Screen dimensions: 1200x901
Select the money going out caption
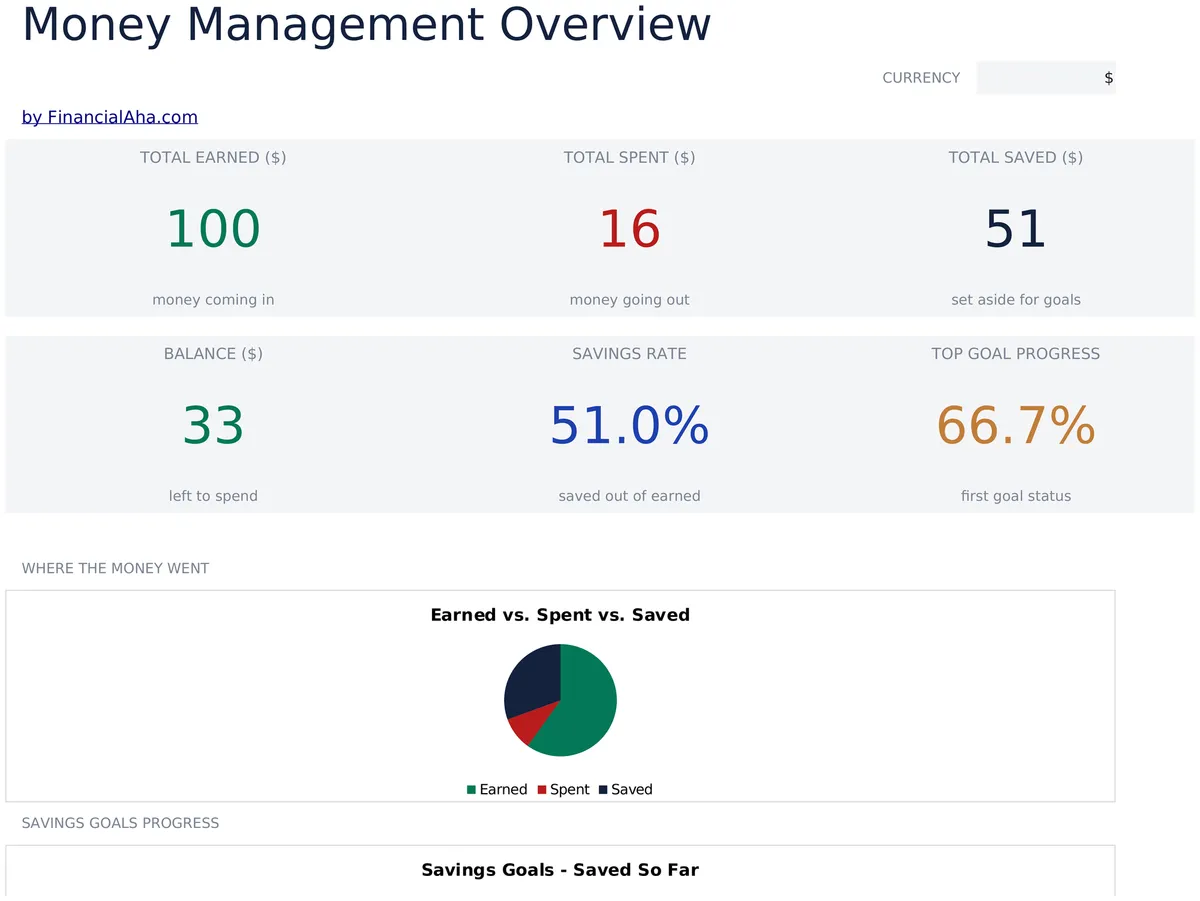(x=629, y=300)
